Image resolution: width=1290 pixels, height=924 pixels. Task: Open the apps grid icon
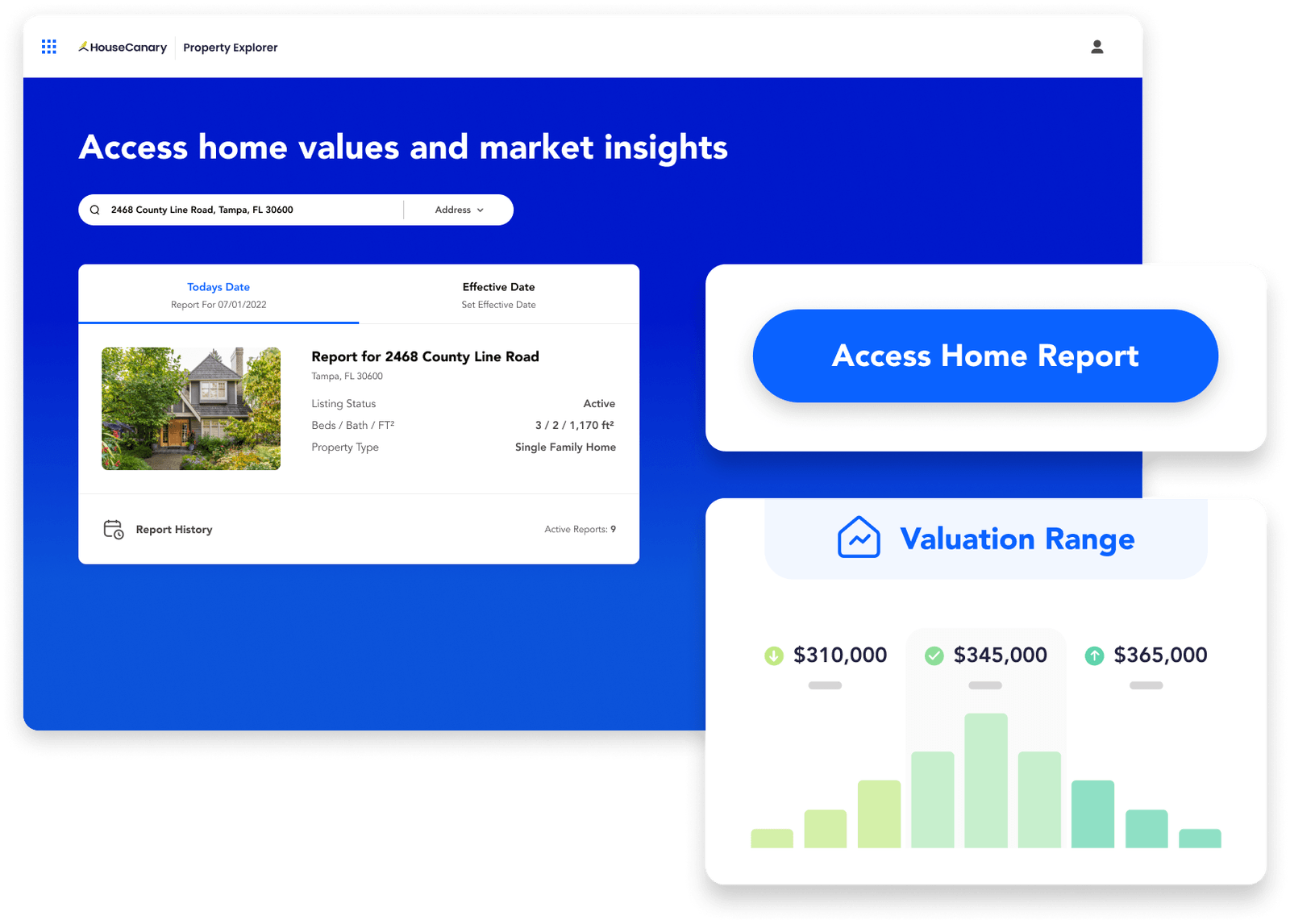48,47
